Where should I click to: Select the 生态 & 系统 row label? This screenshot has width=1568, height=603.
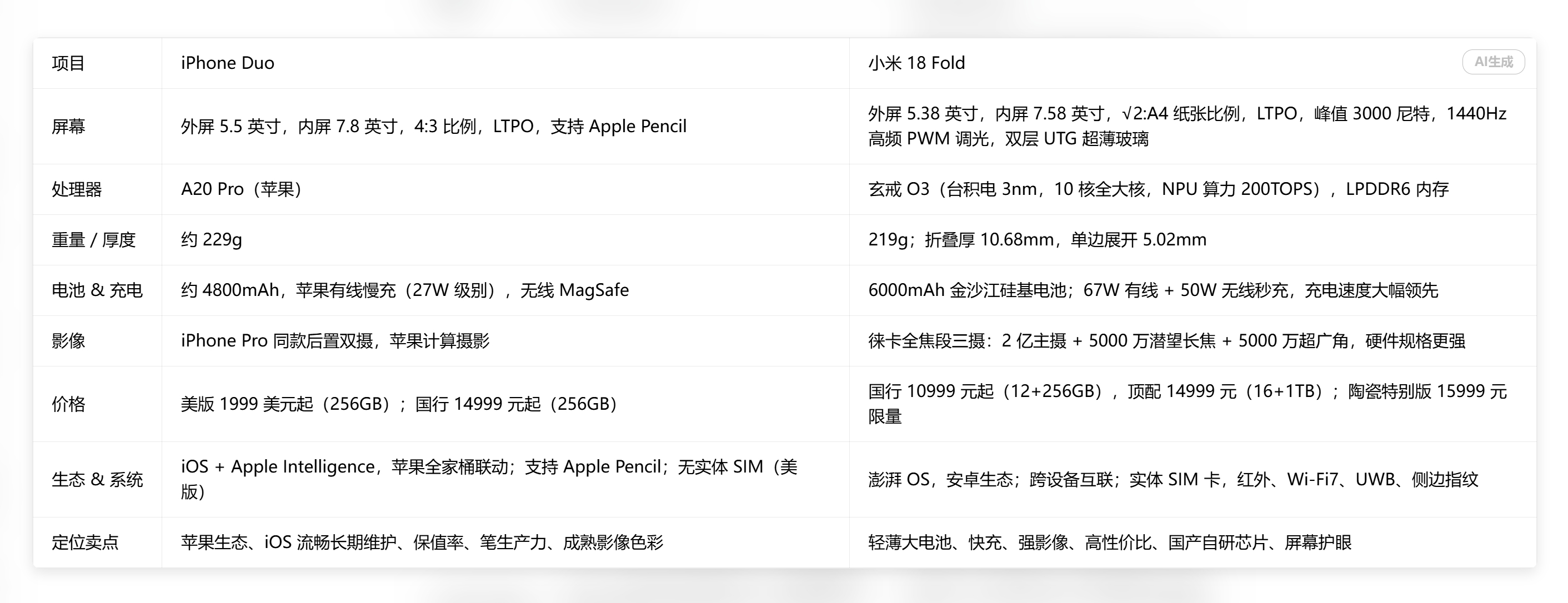click(97, 480)
